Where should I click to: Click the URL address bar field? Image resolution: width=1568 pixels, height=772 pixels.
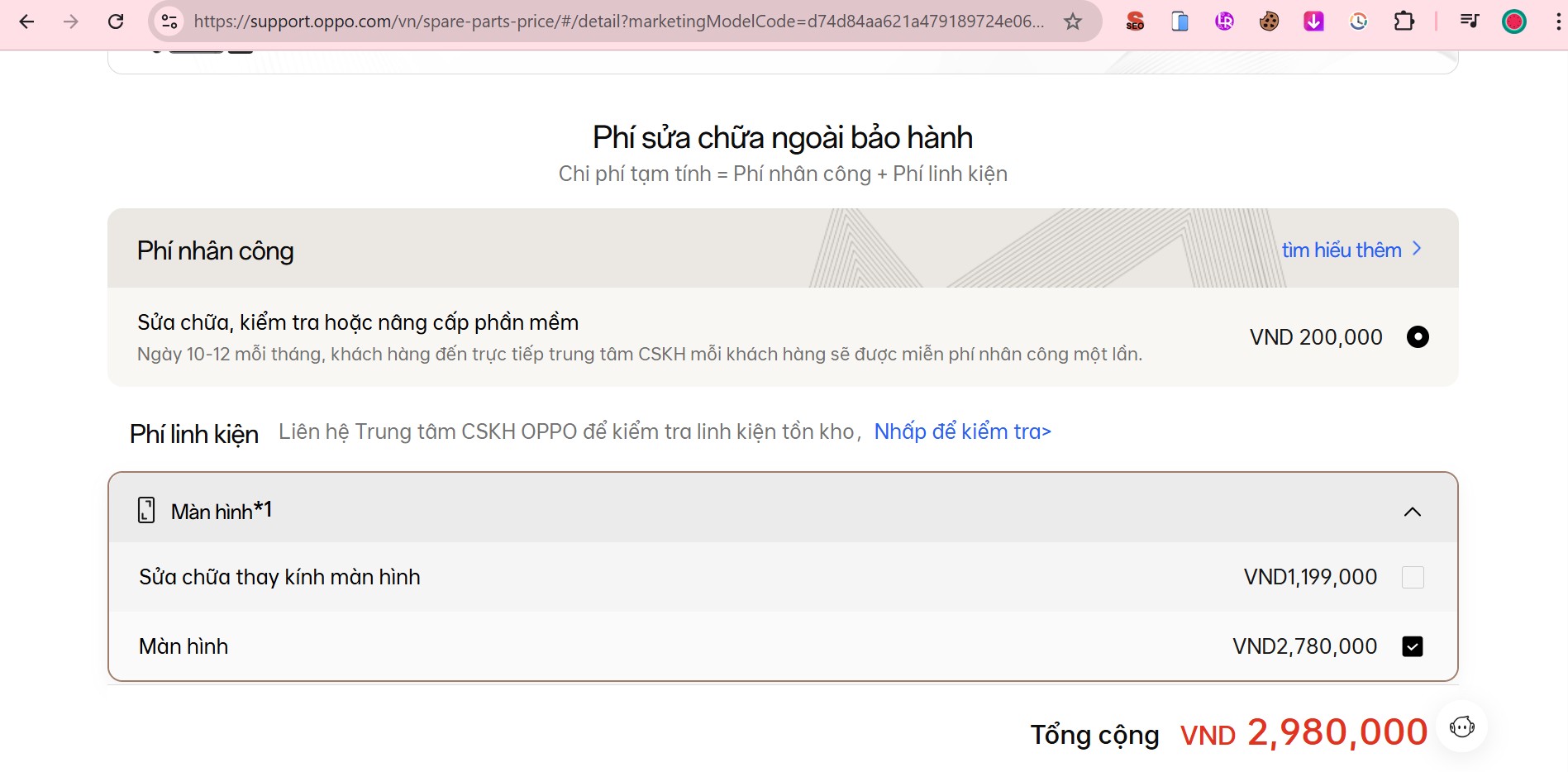pyautogui.click(x=618, y=21)
